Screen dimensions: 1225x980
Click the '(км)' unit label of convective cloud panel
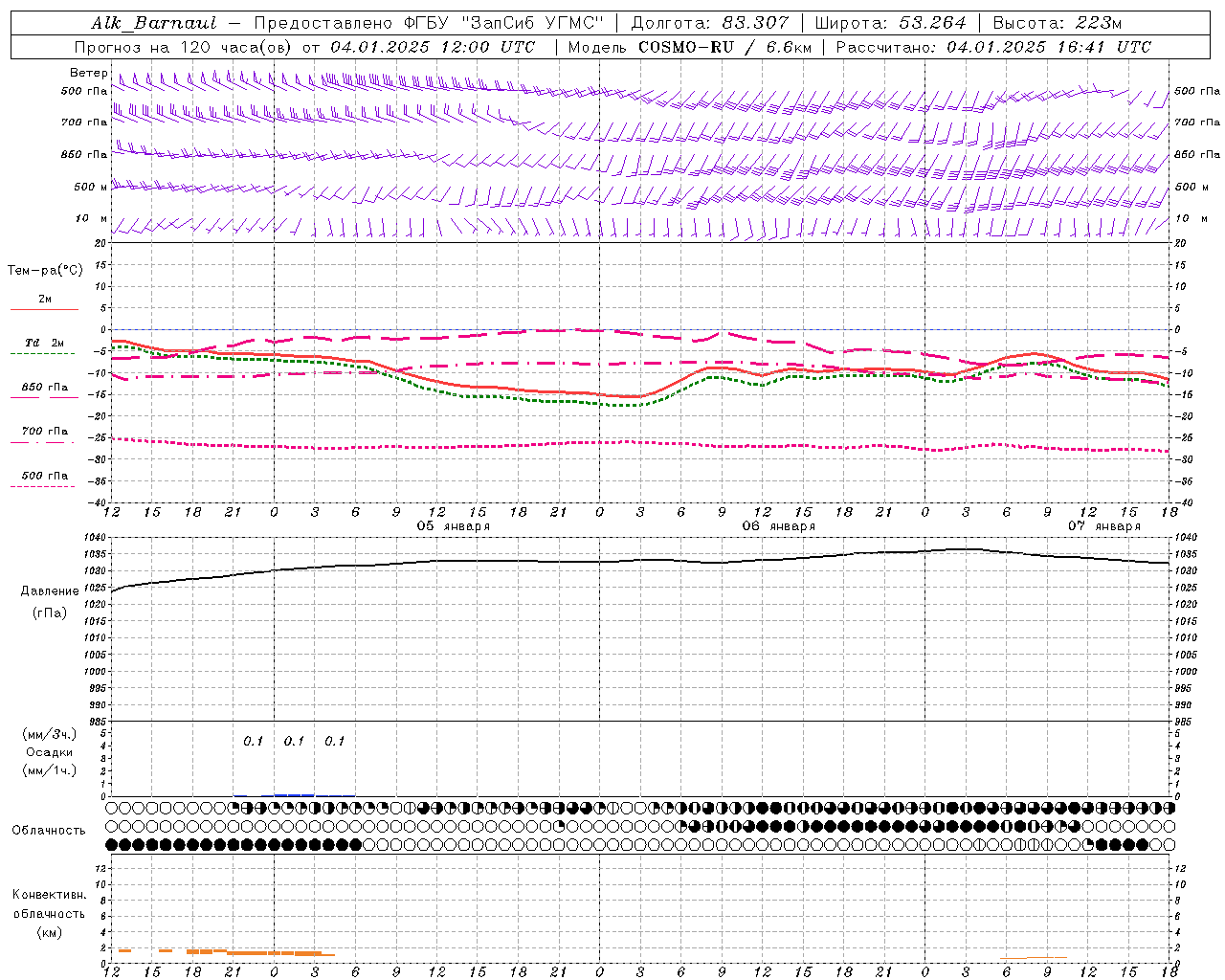click(x=49, y=932)
